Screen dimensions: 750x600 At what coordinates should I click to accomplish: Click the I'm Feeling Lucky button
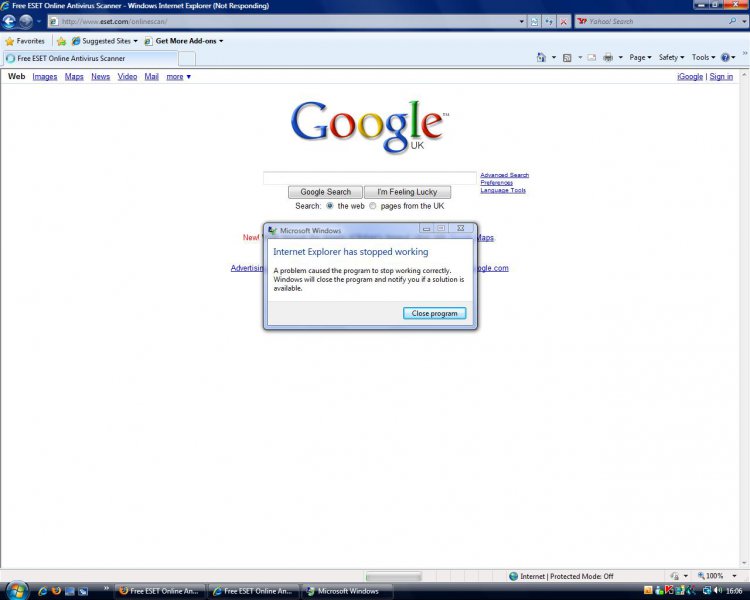pos(407,192)
